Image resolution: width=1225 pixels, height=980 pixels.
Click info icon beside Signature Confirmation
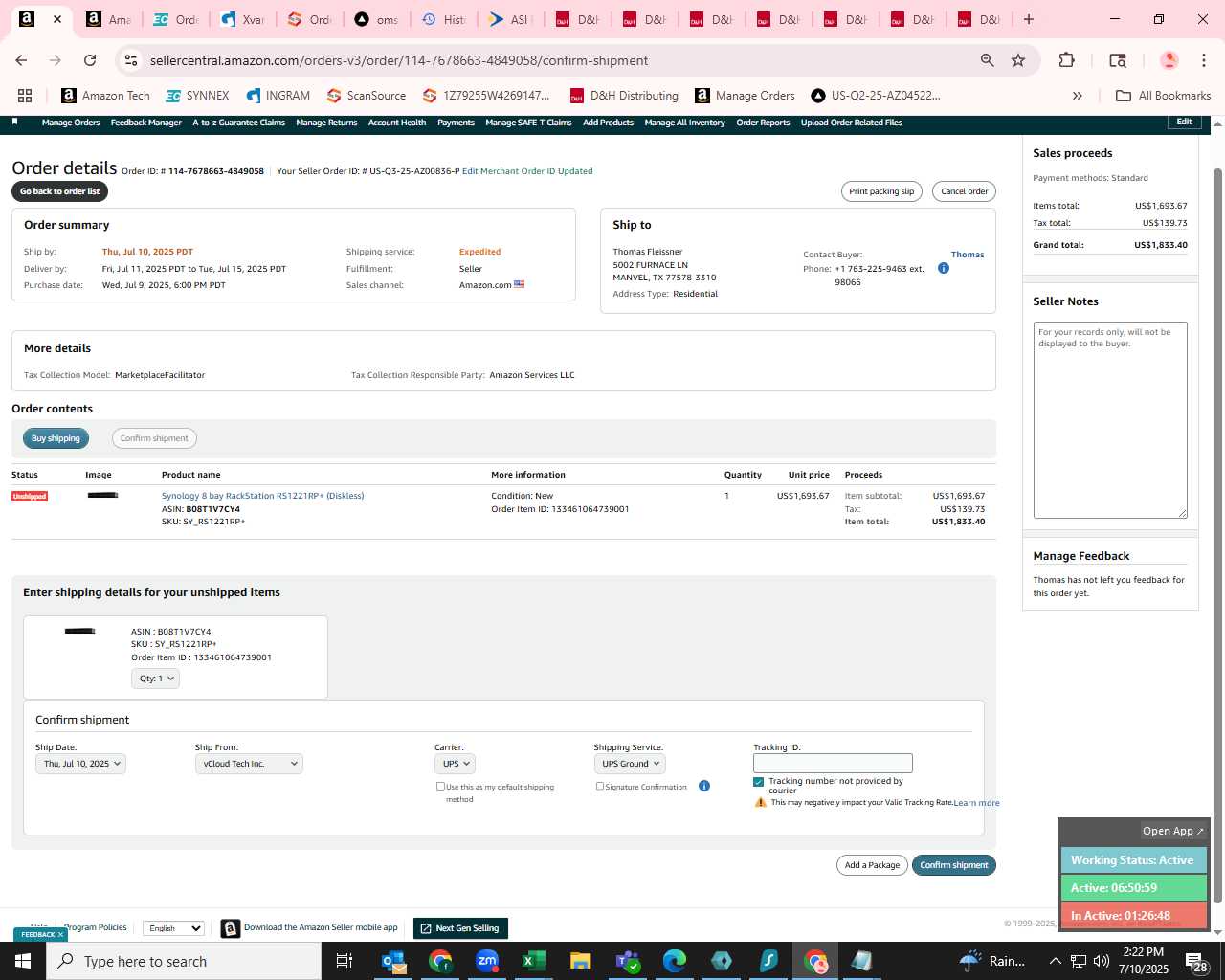(703, 786)
